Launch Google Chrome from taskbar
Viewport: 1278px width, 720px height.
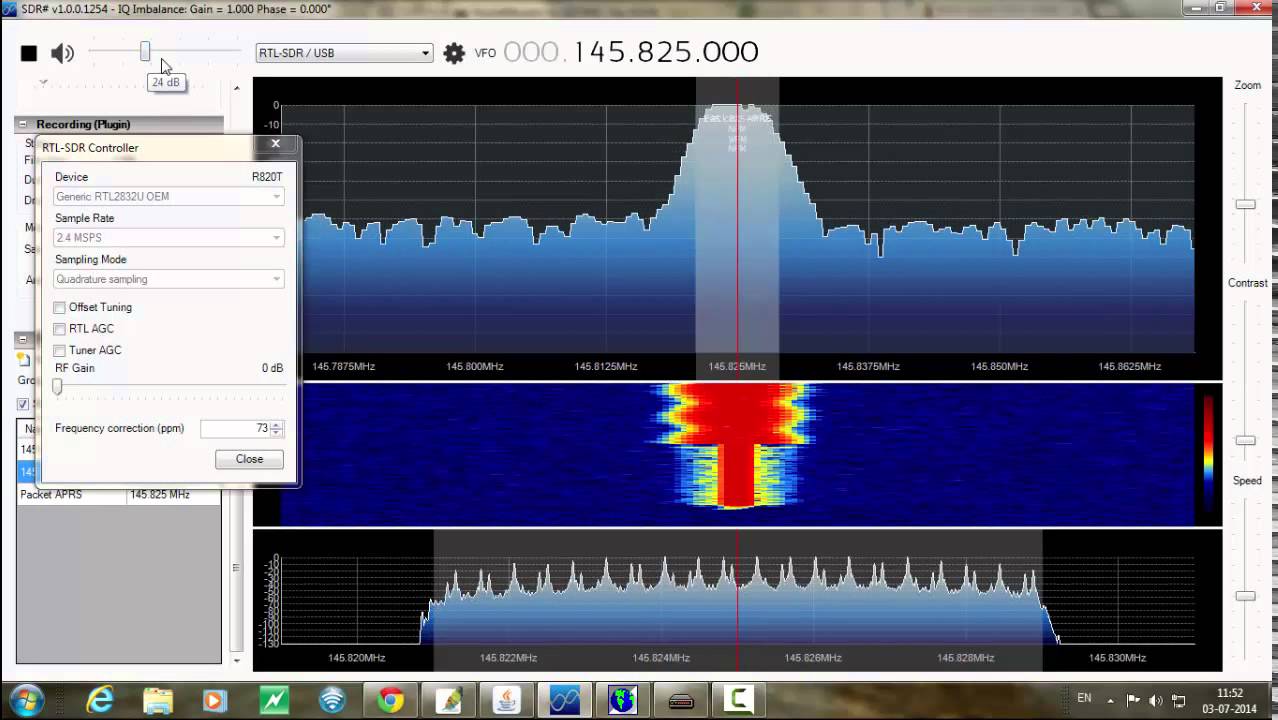[389, 700]
